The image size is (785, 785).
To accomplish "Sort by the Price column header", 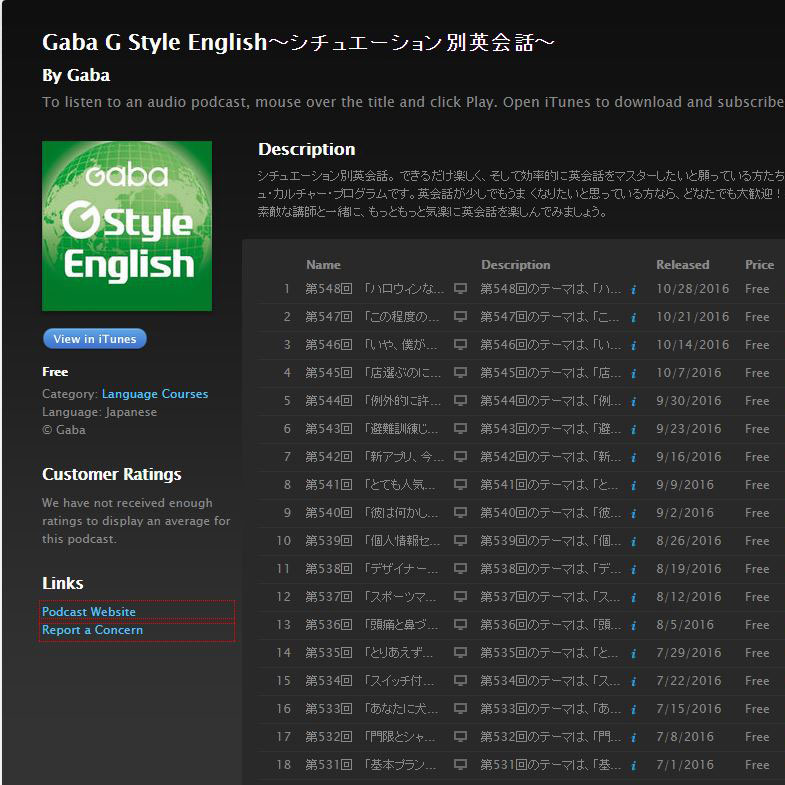I will point(759,265).
